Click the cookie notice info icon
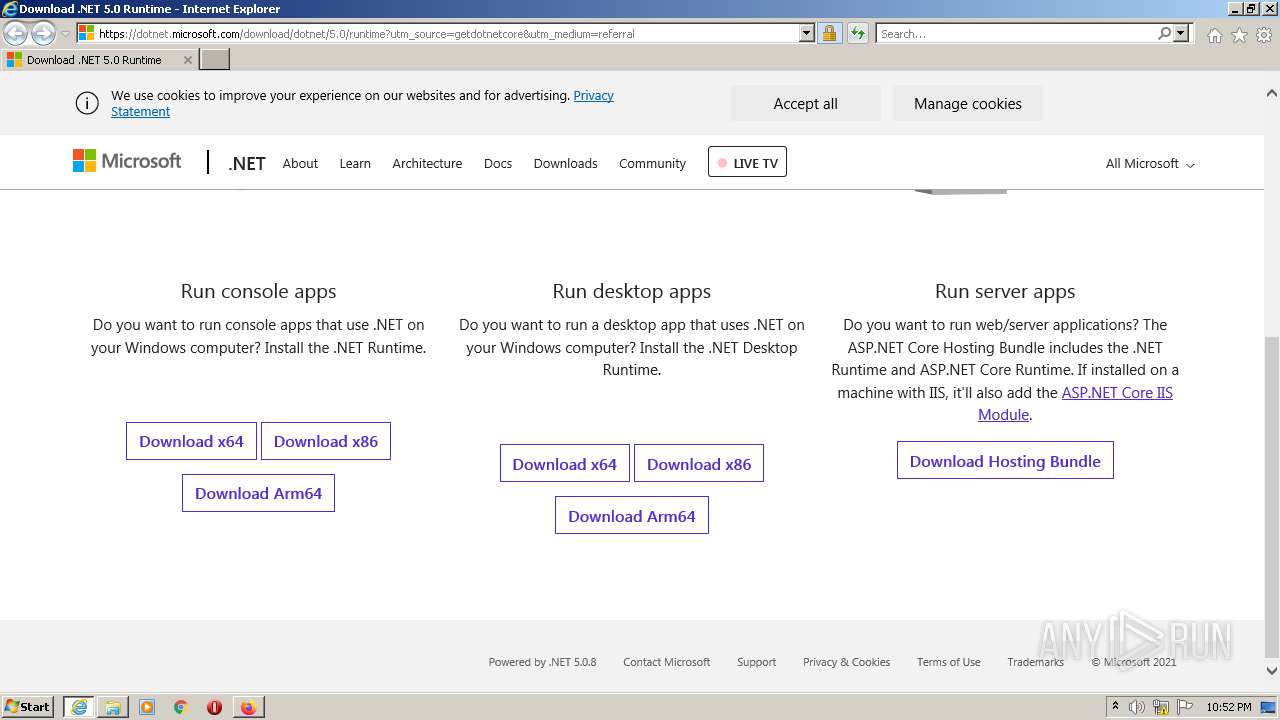 pyautogui.click(x=87, y=103)
